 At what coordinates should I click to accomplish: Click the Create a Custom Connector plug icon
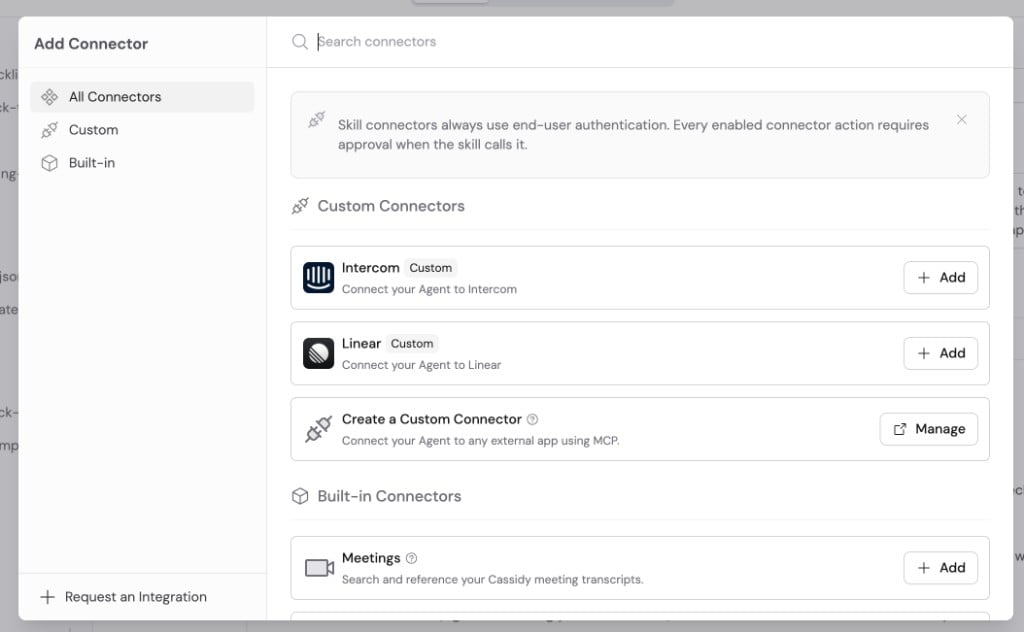319,429
